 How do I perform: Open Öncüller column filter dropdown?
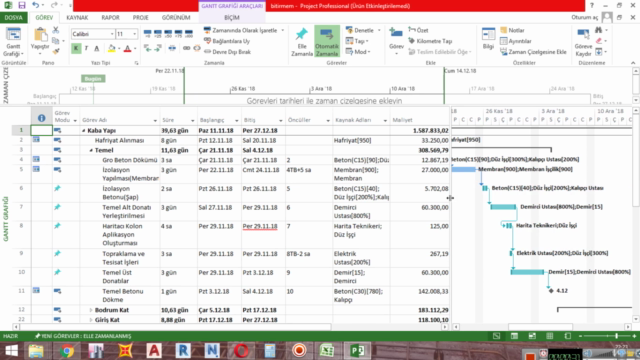328,120
